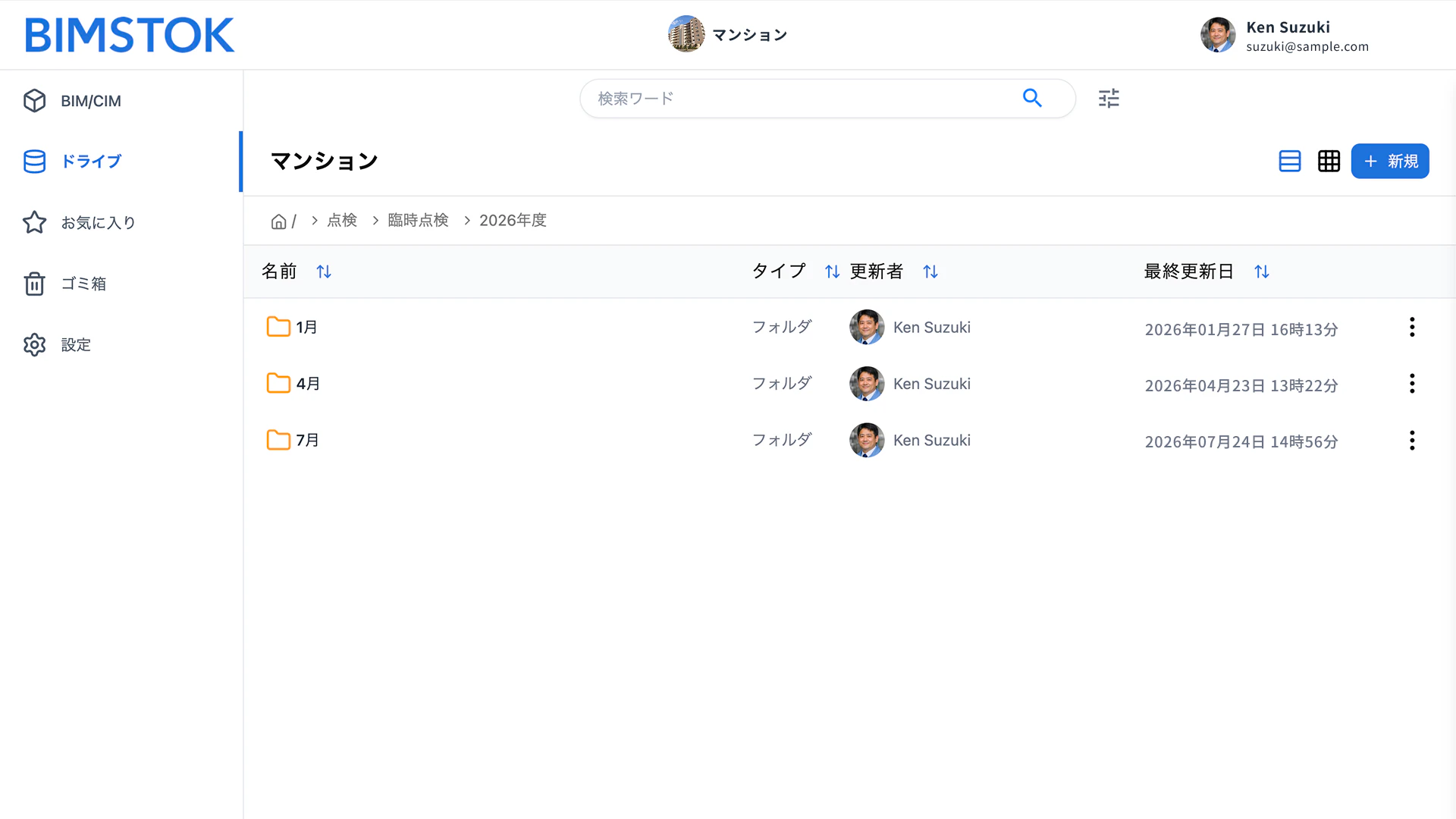Screen dimensions: 1456x819
Task: Click date 2026年04月23日 13時22分
Action: pos(1241,385)
